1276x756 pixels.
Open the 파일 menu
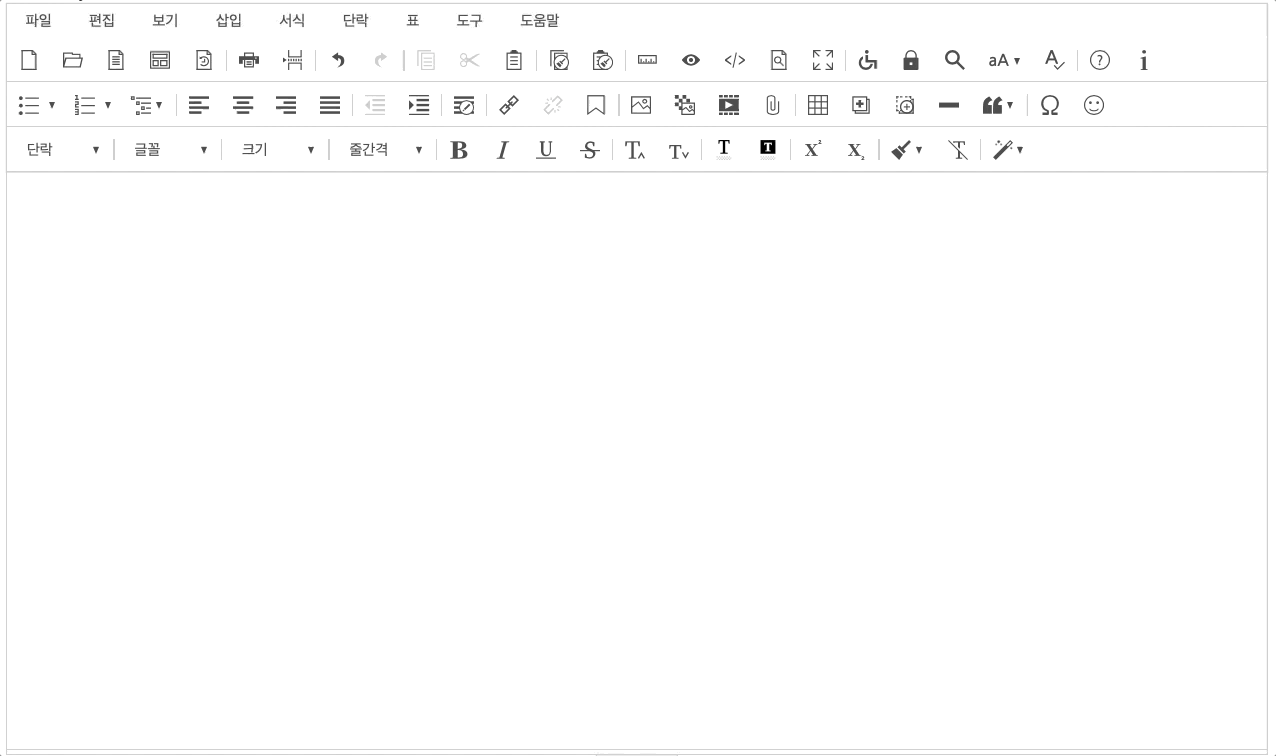coord(38,20)
